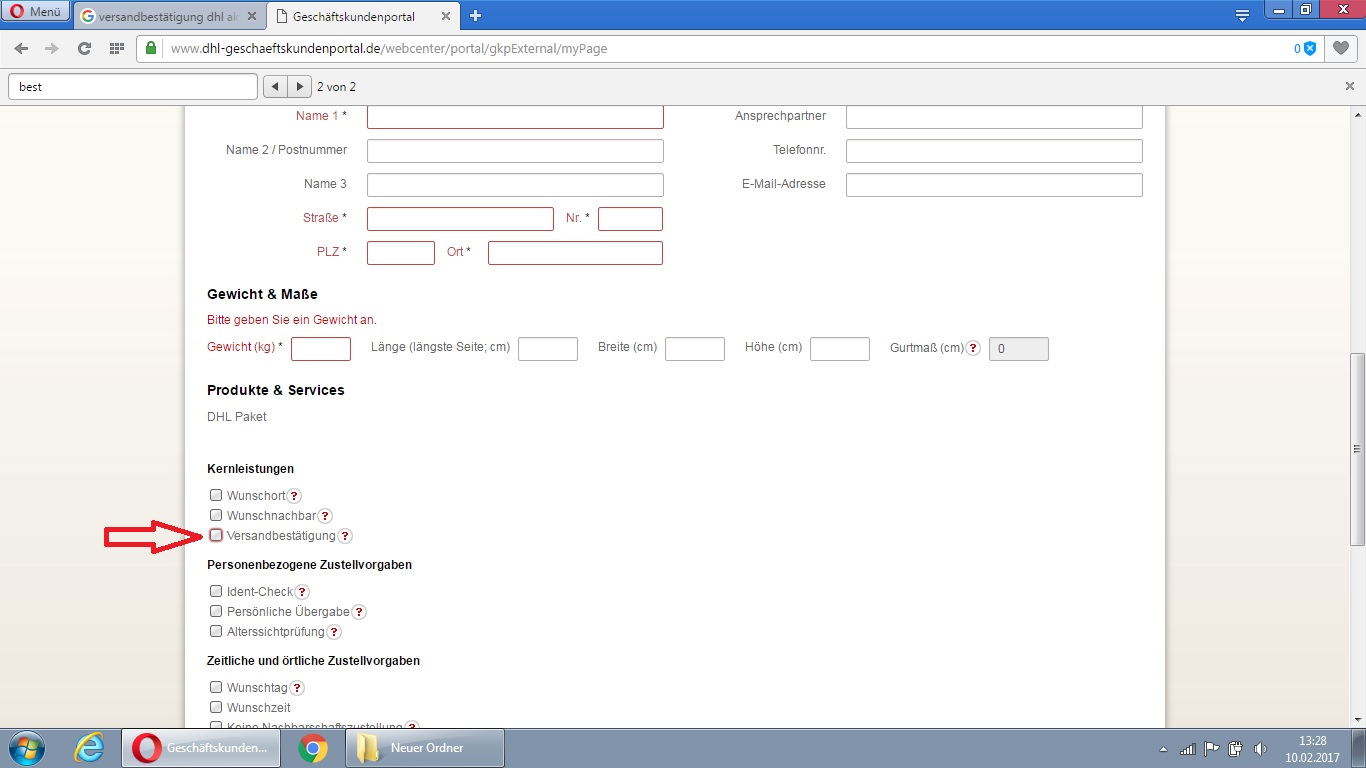Open the Wunschtag help icon
This screenshot has width=1366, height=768.
pos(296,688)
